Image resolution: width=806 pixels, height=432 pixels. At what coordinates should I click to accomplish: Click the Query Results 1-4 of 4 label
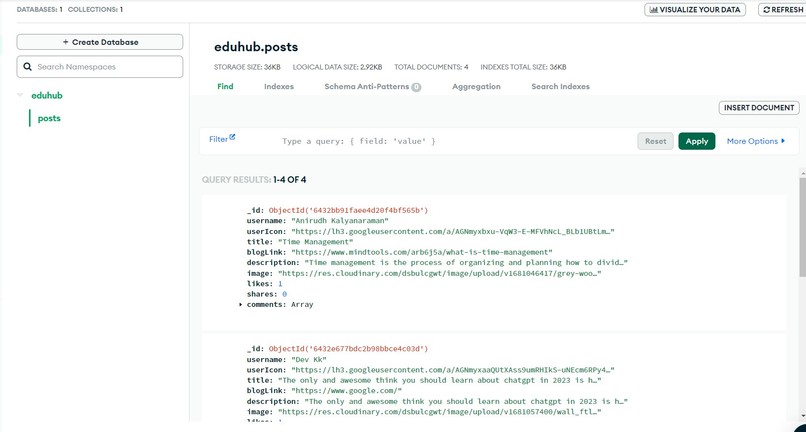[254, 179]
